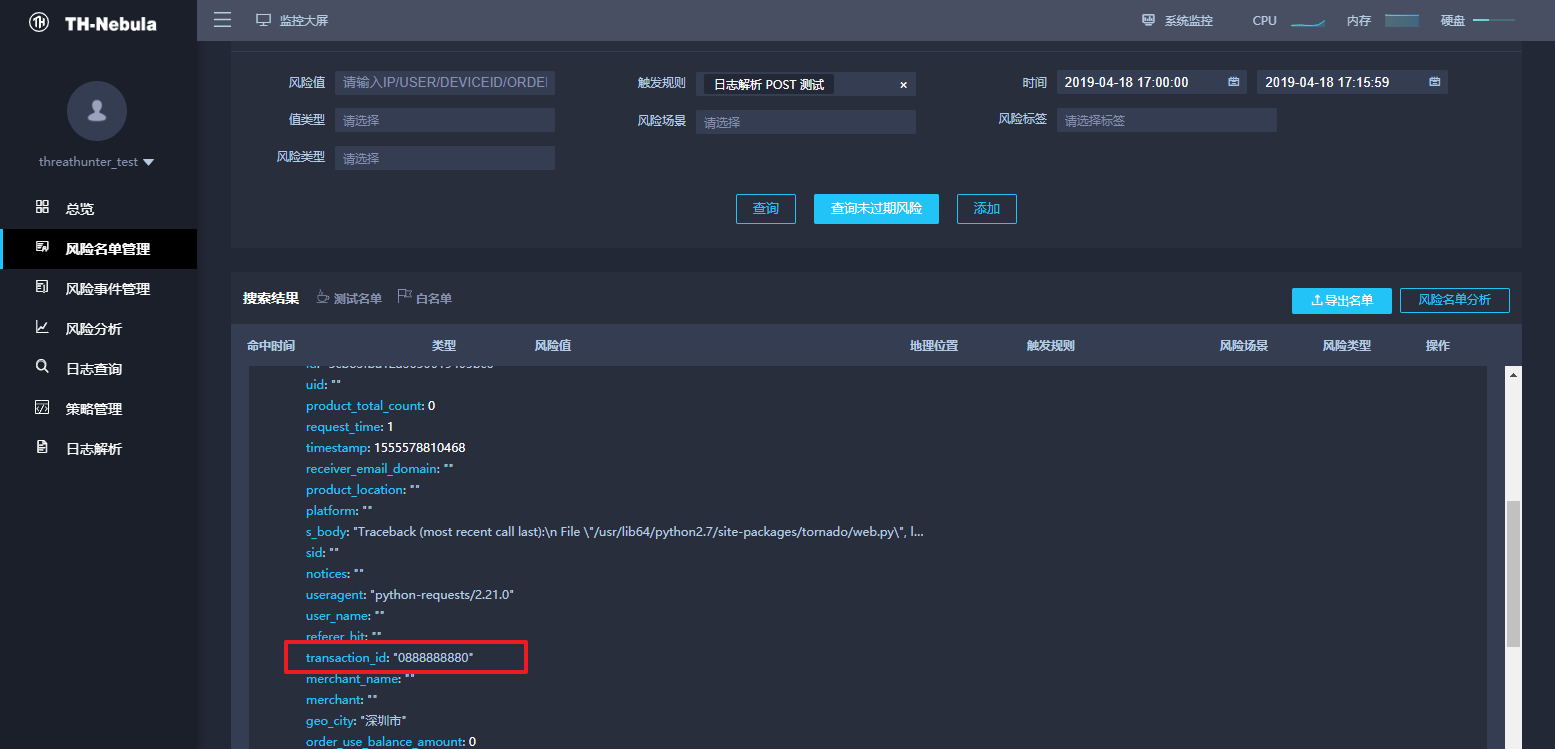Click the results scrollbar up arrow
The width and height of the screenshot is (1555, 749).
1513,375
